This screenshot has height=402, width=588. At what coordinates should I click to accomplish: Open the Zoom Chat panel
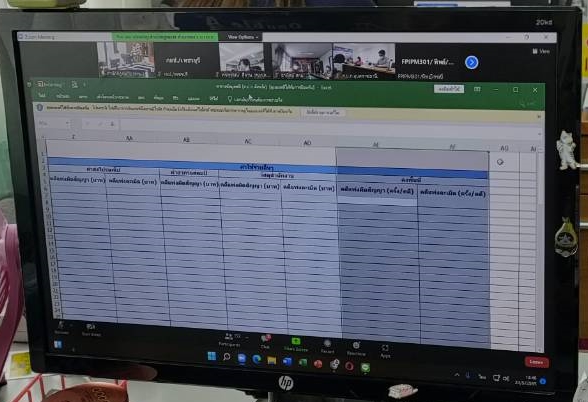[266, 342]
